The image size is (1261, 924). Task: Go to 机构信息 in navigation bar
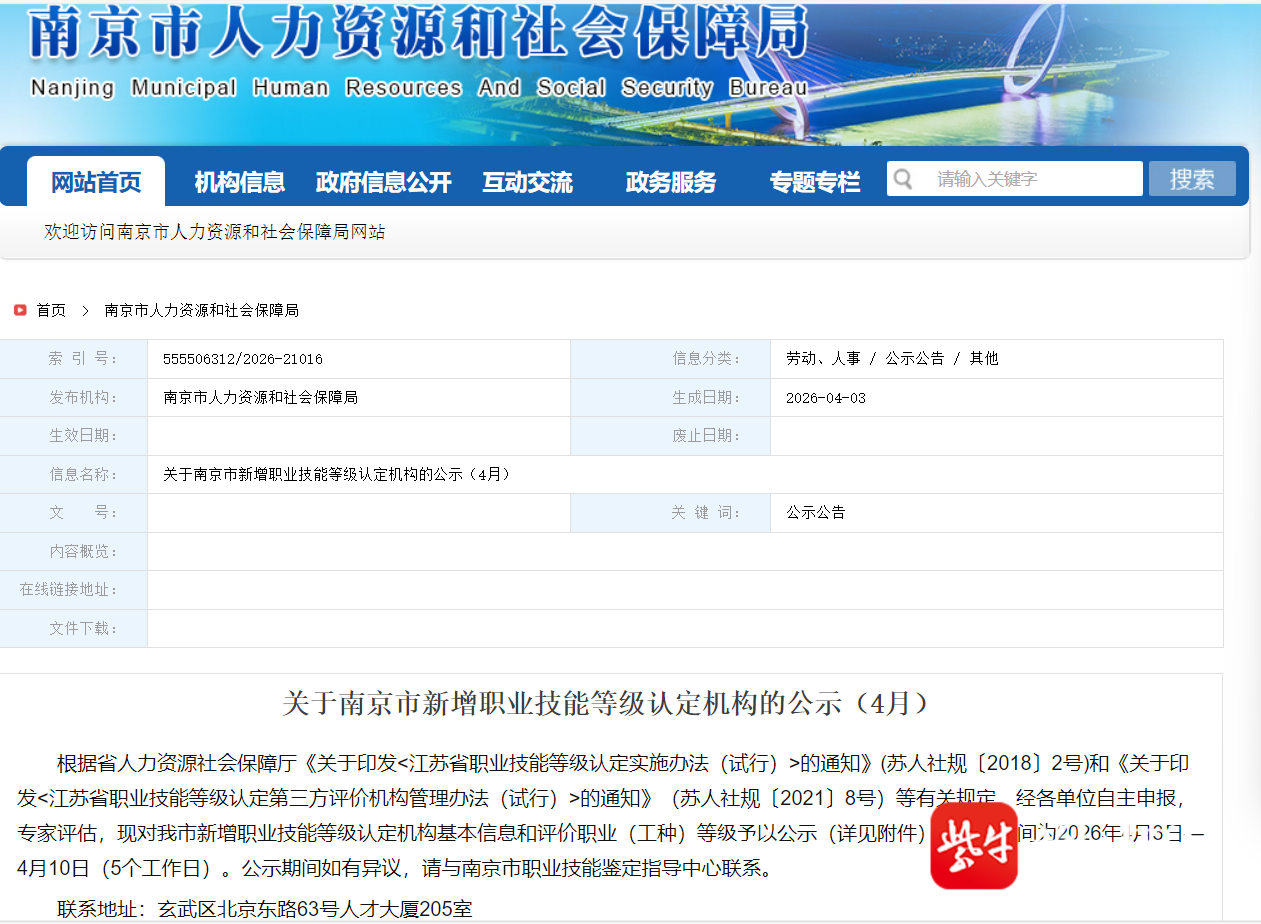(239, 182)
